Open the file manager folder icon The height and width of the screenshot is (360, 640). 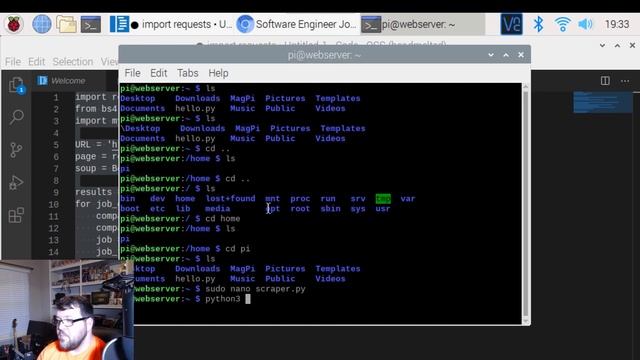click(x=66, y=24)
